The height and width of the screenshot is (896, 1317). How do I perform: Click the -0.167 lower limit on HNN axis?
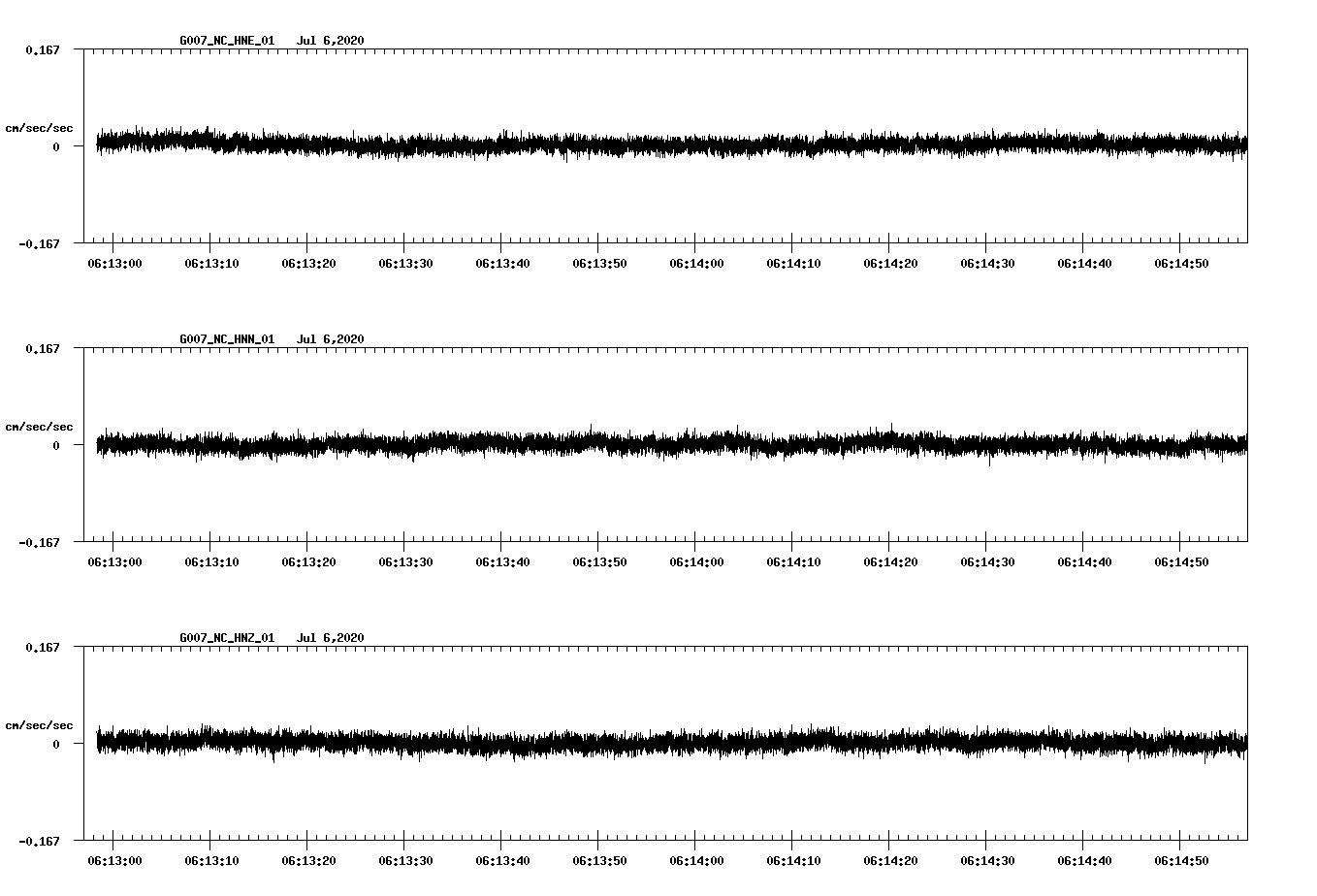point(39,543)
